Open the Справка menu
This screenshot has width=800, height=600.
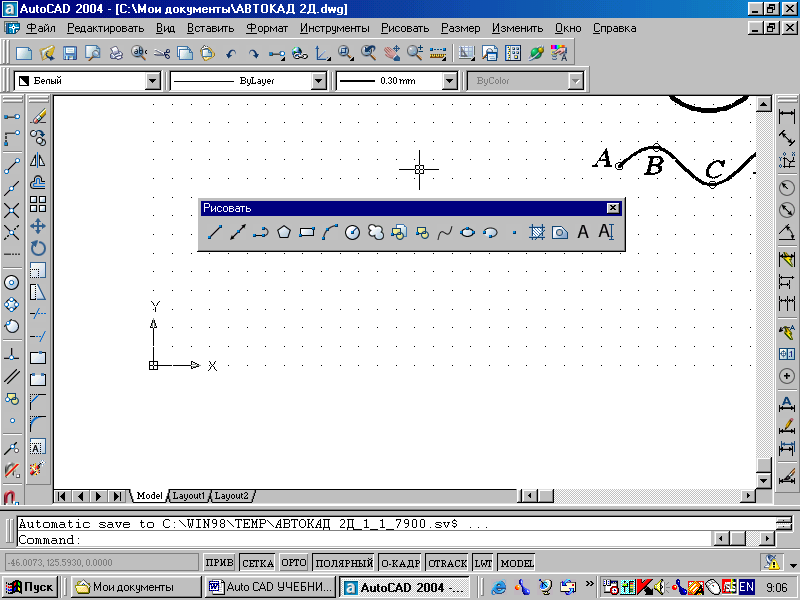[x=614, y=28]
